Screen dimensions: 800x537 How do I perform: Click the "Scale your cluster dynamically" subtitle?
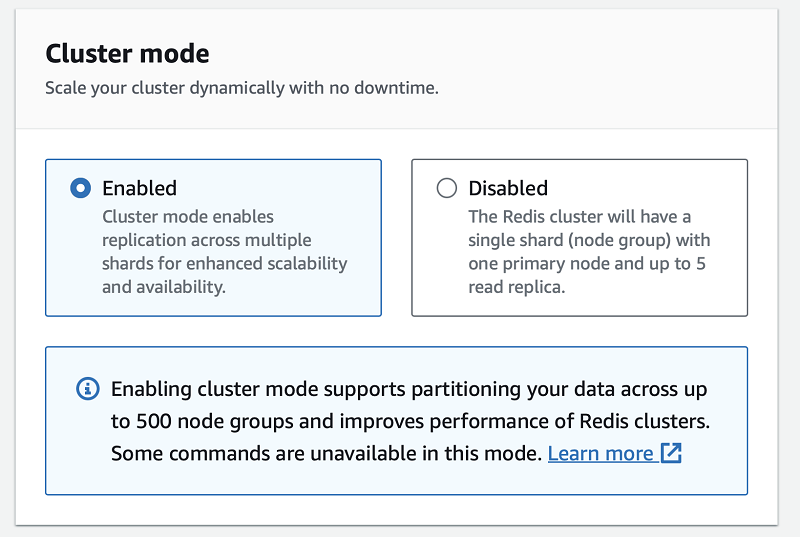(x=242, y=88)
